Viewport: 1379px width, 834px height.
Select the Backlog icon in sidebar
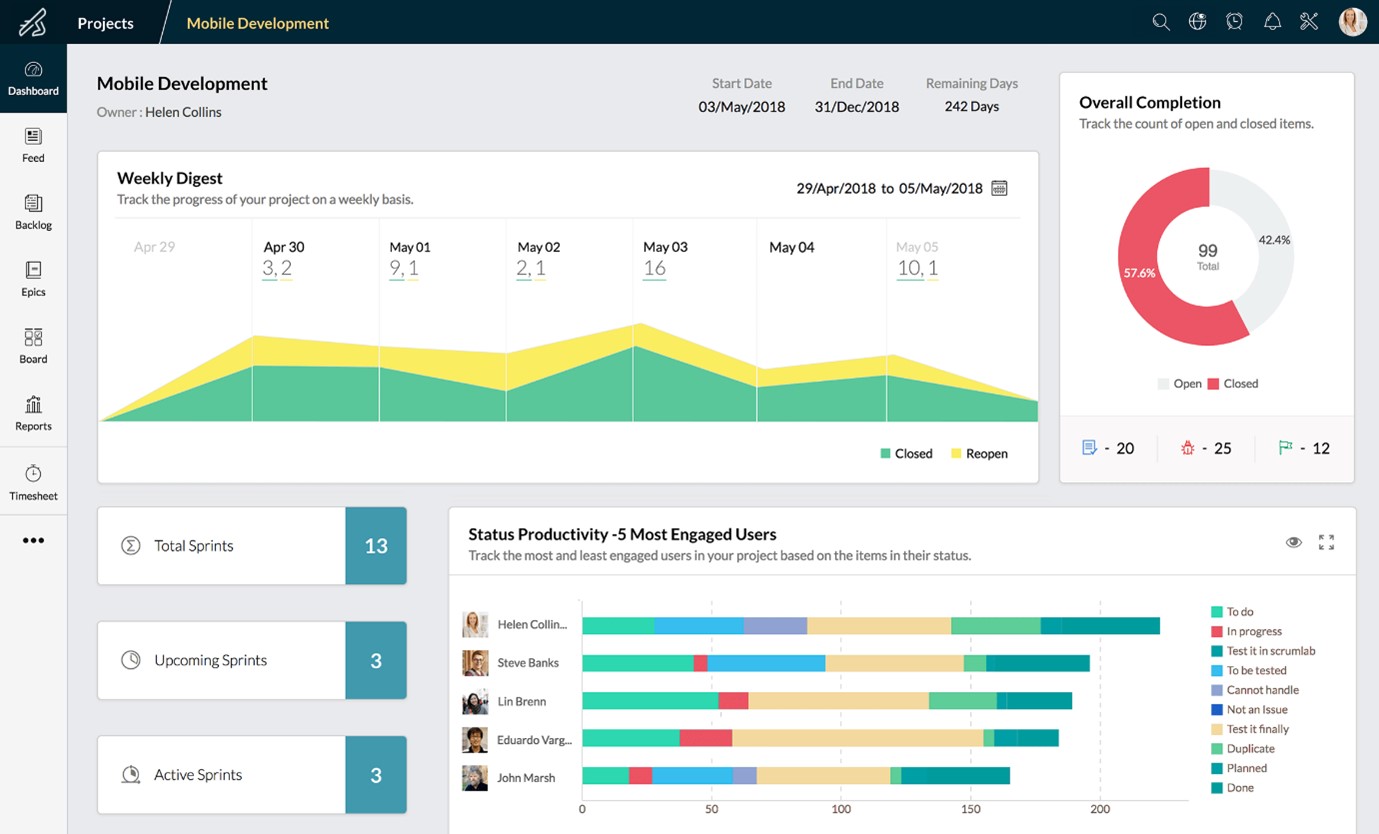click(x=33, y=207)
